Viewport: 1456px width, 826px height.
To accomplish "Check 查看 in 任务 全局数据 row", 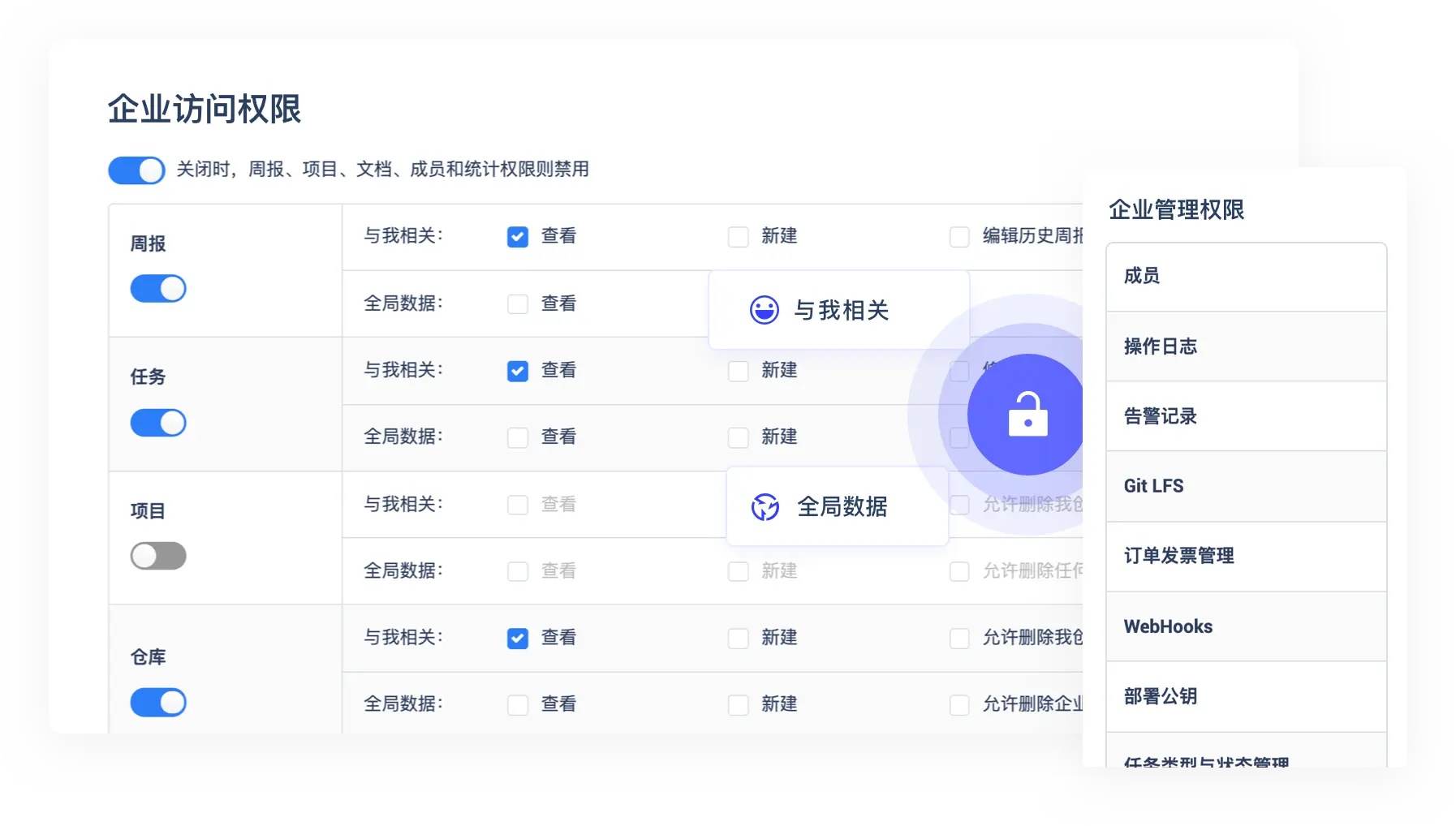I will (518, 438).
